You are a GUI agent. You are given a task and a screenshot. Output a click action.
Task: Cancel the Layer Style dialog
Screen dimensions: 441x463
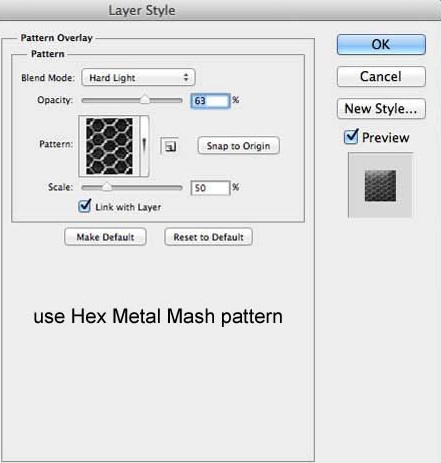[x=381, y=77]
